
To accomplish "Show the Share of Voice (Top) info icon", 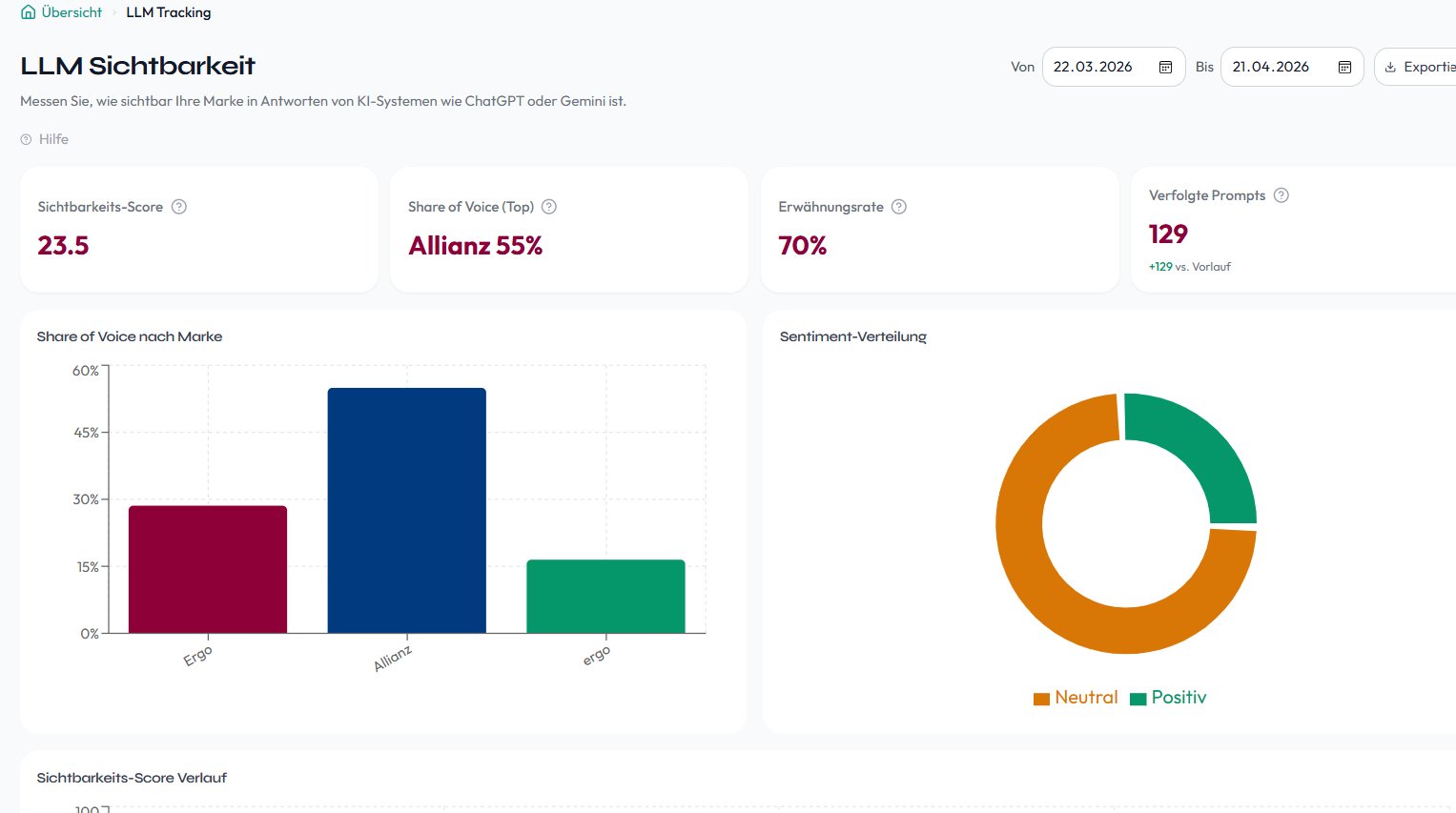I will tap(549, 207).
